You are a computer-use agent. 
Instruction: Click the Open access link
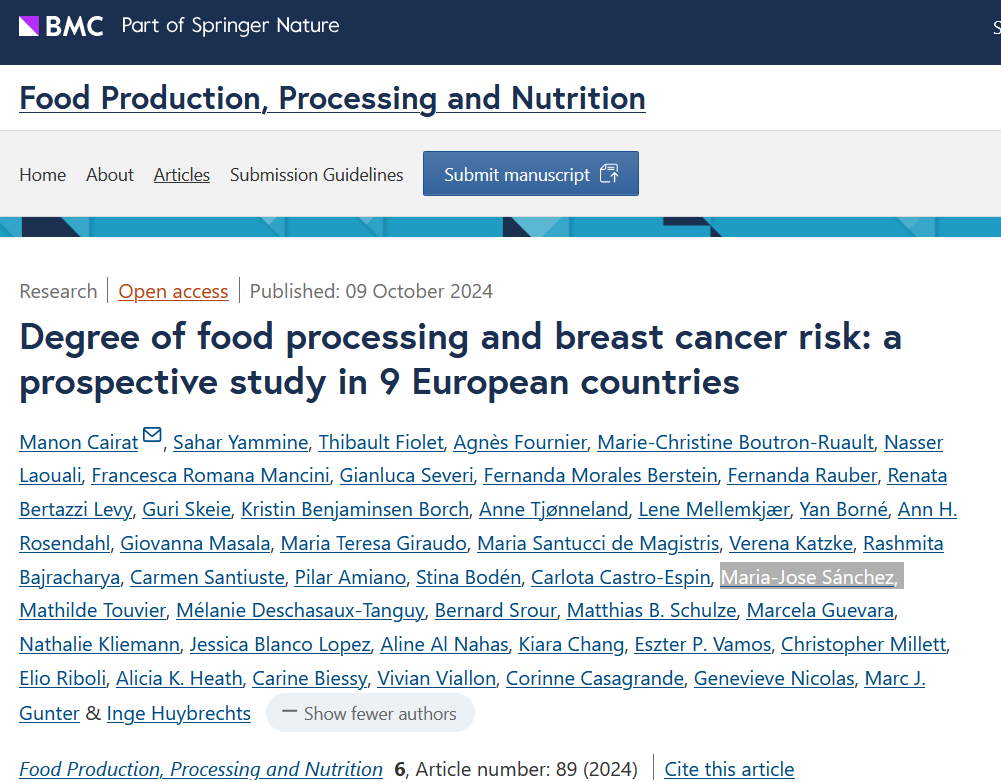(x=173, y=292)
